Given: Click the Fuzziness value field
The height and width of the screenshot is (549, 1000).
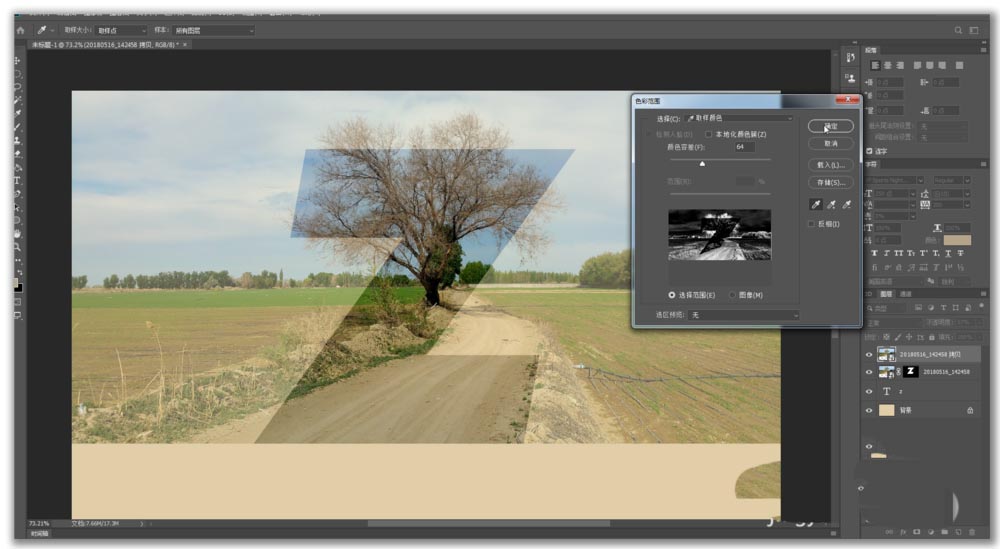Looking at the screenshot, I should (744, 147).
